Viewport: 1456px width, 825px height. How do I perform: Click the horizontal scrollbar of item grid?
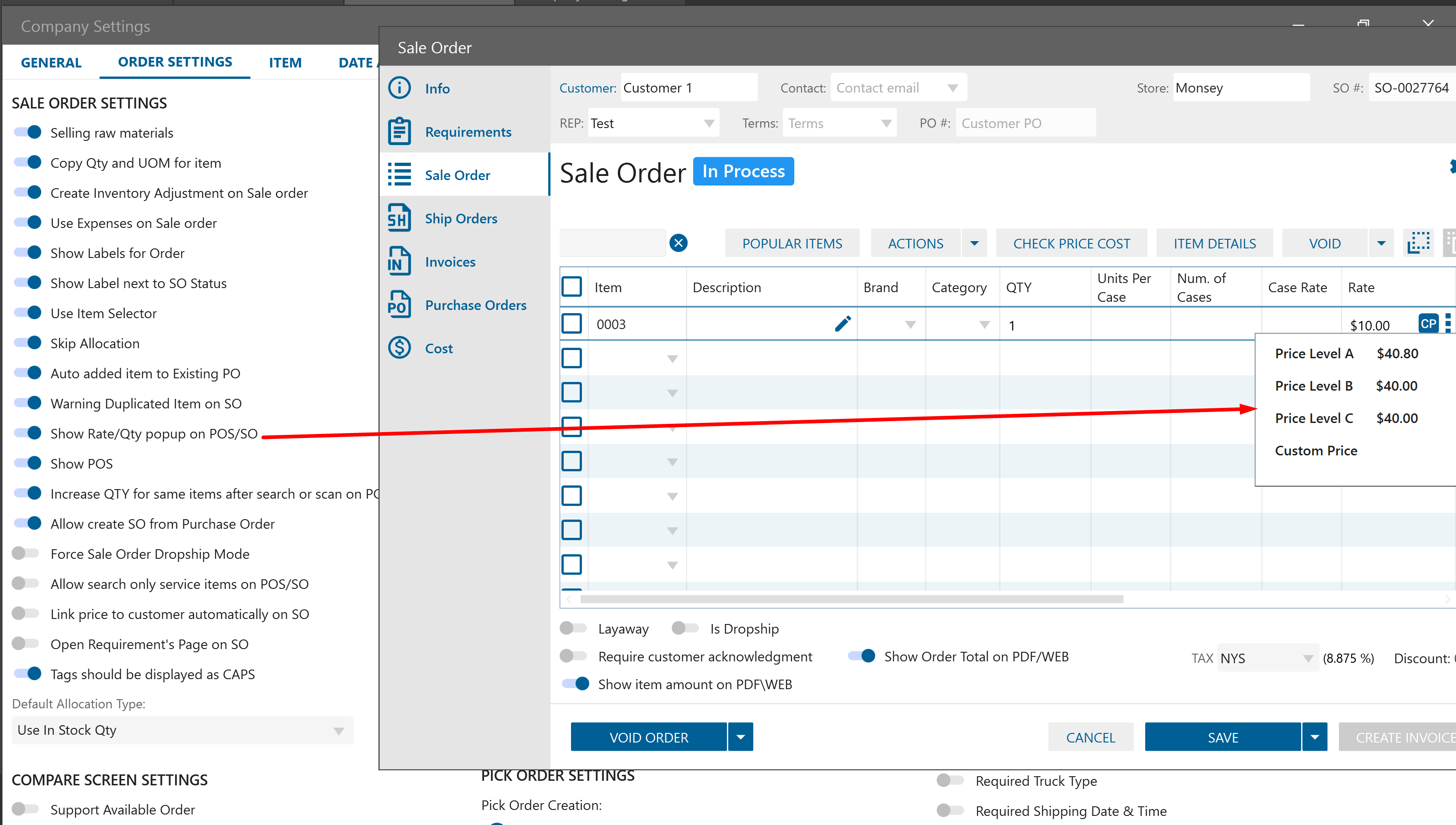pyautogui.click(x=851, y=599)
